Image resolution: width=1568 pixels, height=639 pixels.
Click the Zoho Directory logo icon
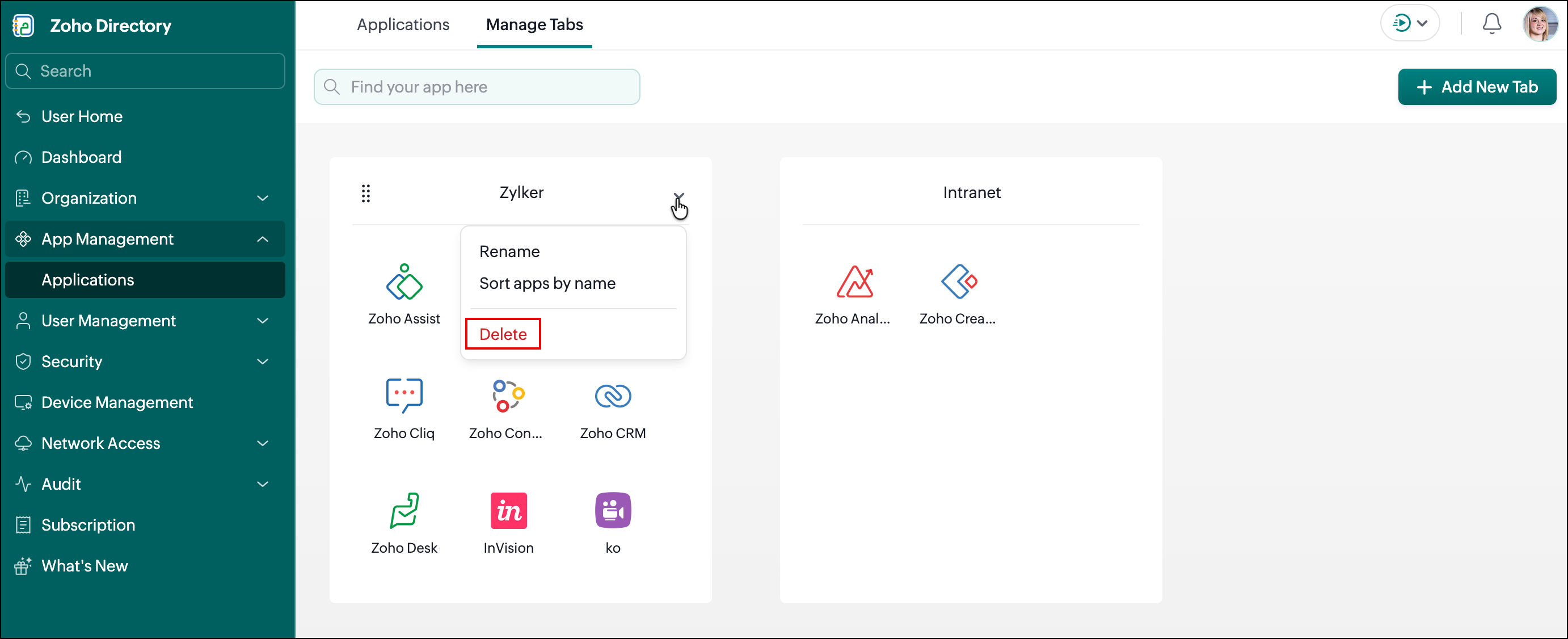(x=24, y=26)
